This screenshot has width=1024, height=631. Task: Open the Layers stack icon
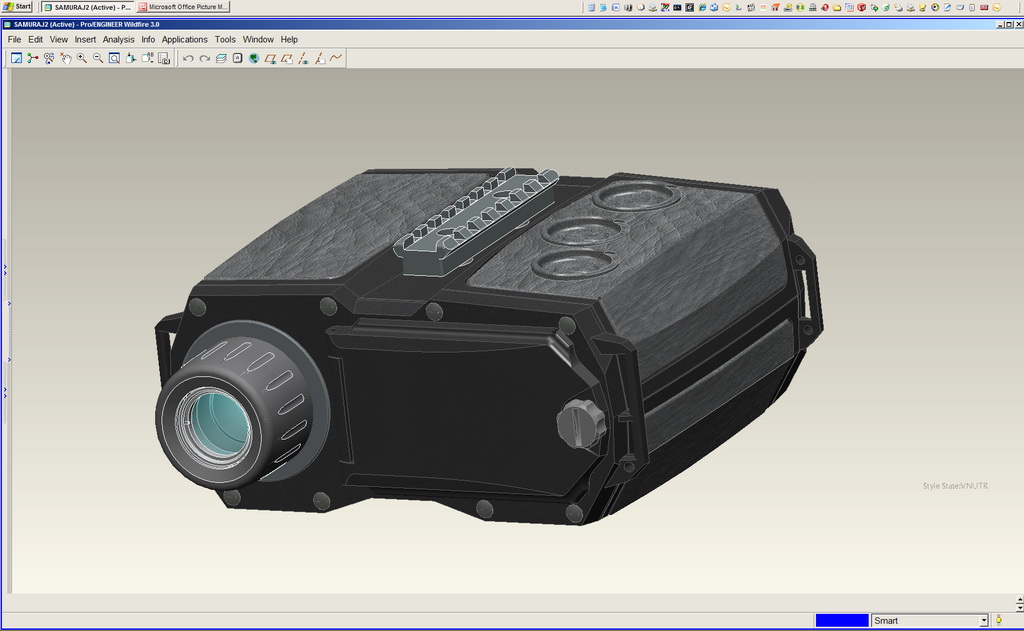click(x=221, y=58)
